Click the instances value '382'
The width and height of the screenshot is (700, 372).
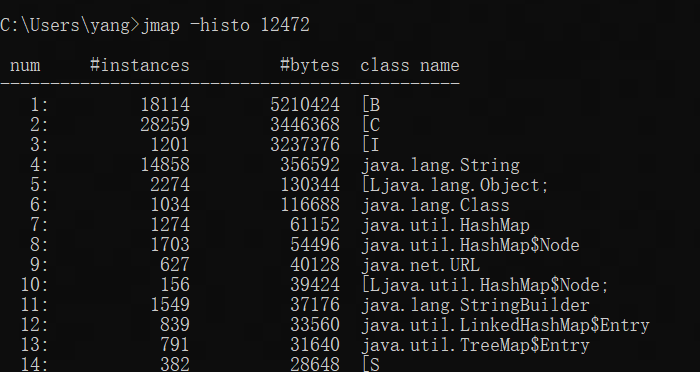click(175, 364)
